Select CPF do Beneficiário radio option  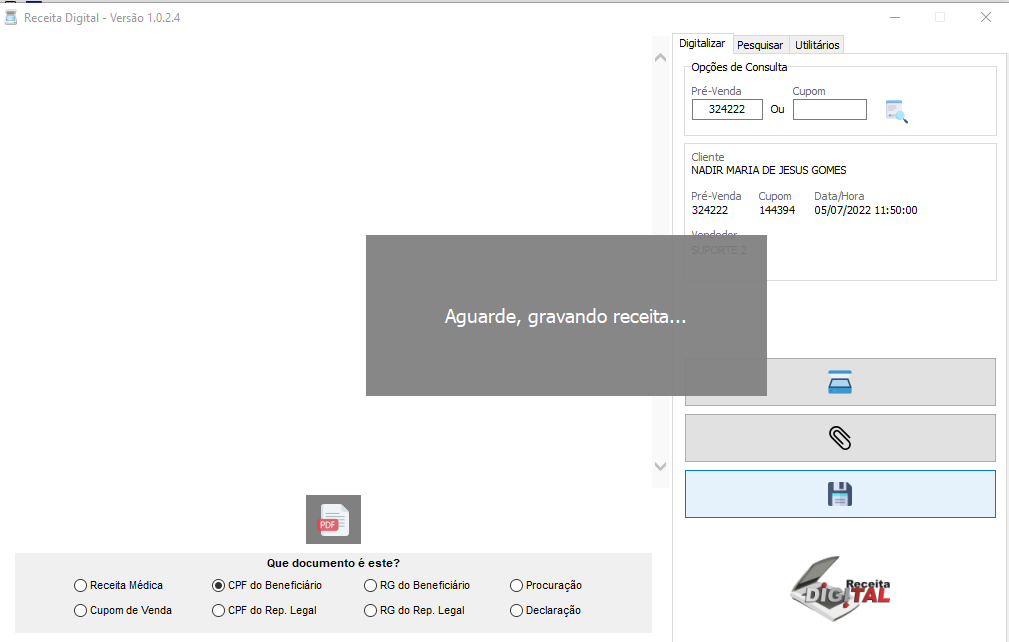(219, 585)
